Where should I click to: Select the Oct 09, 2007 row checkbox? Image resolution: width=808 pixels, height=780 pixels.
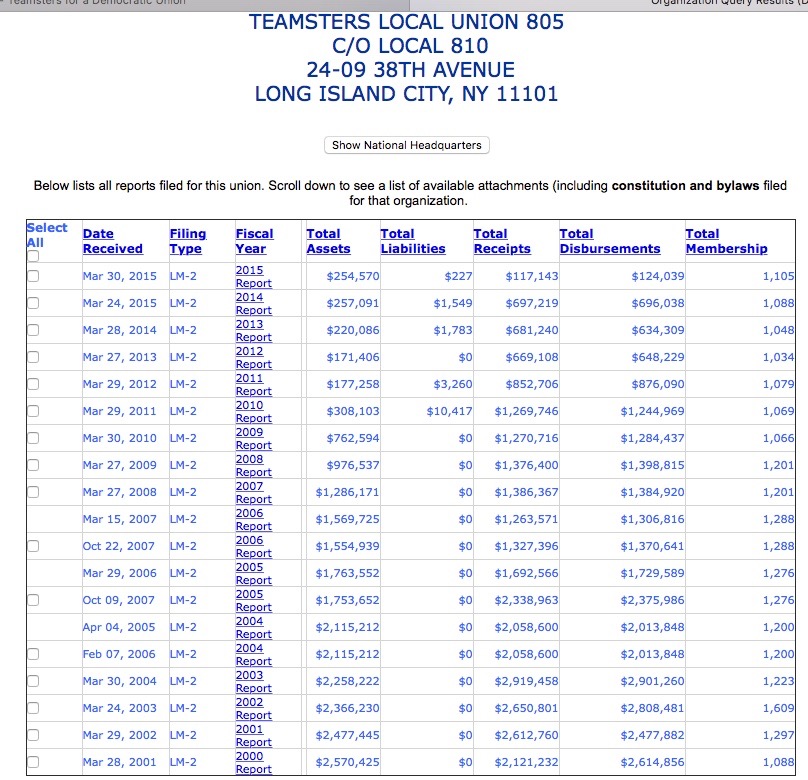pos(33,600)
